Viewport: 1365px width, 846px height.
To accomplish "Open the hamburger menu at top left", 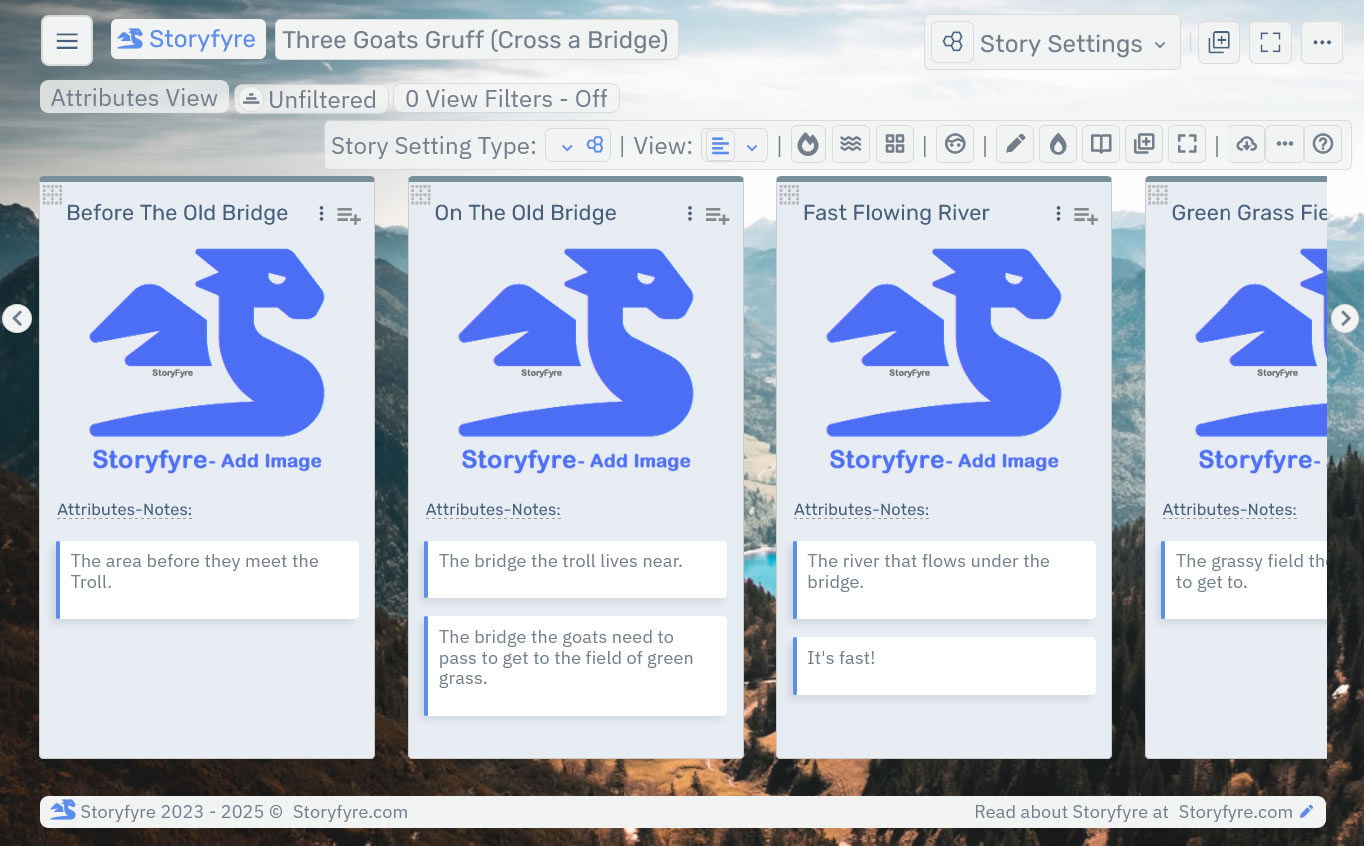I will tap(66, 41).
